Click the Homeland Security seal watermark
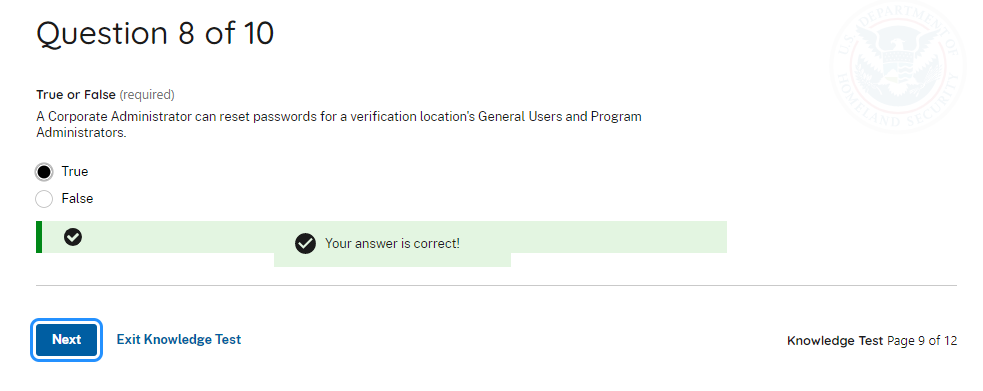The image size is (983, 391). coord(898,66)
